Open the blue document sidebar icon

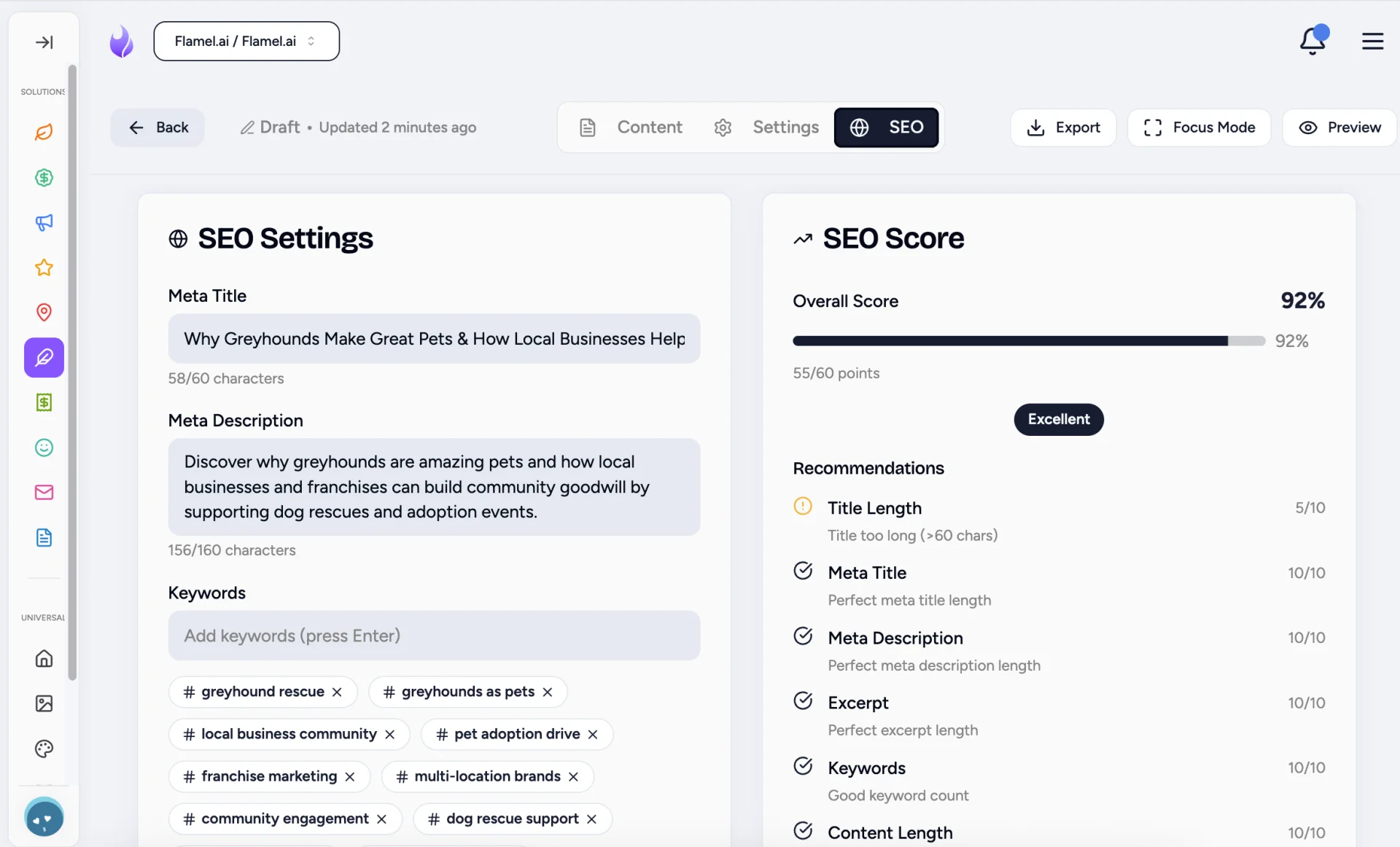point(44,538)
